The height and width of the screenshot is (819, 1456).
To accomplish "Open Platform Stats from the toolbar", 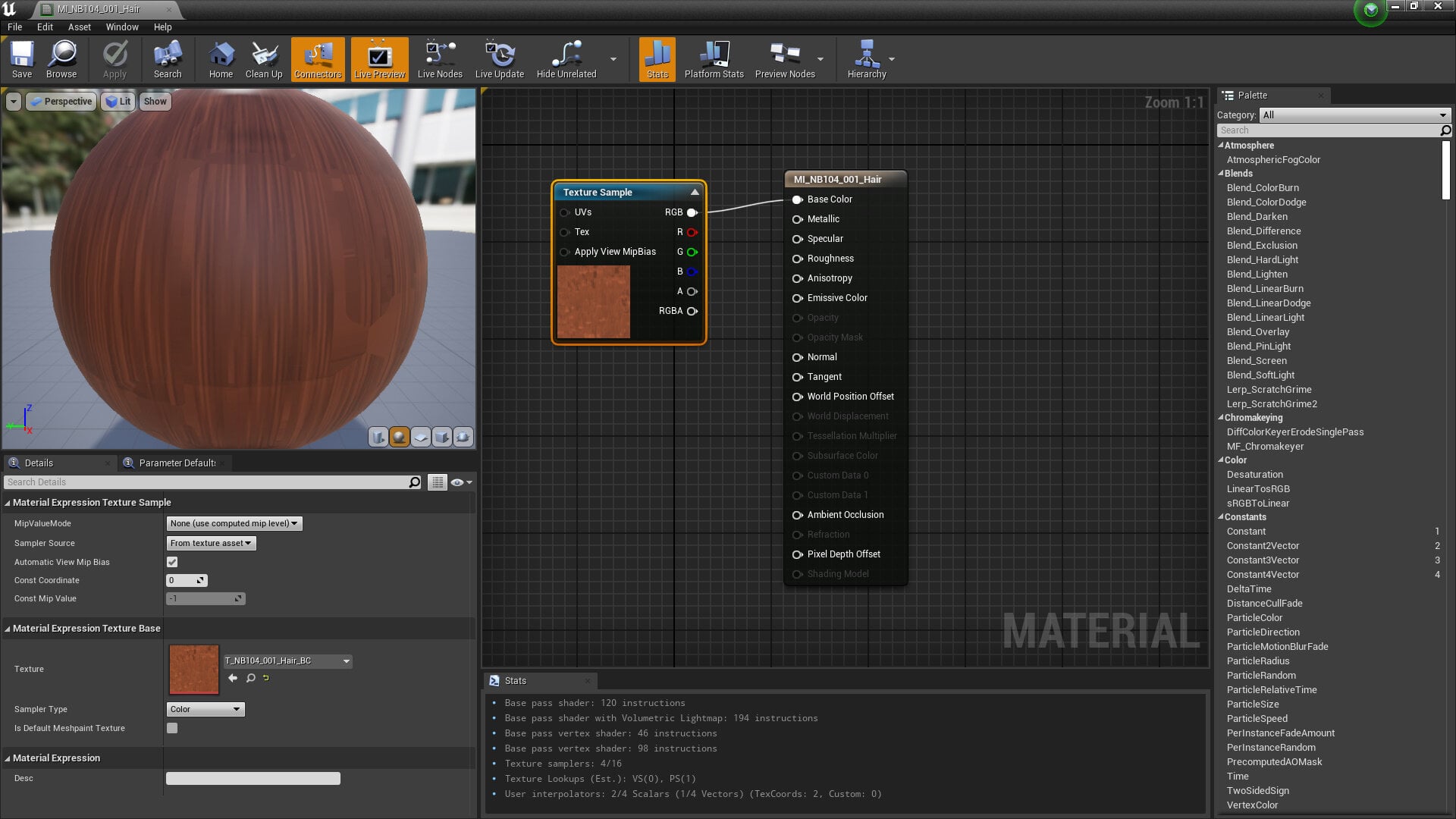I will [714, 59].
